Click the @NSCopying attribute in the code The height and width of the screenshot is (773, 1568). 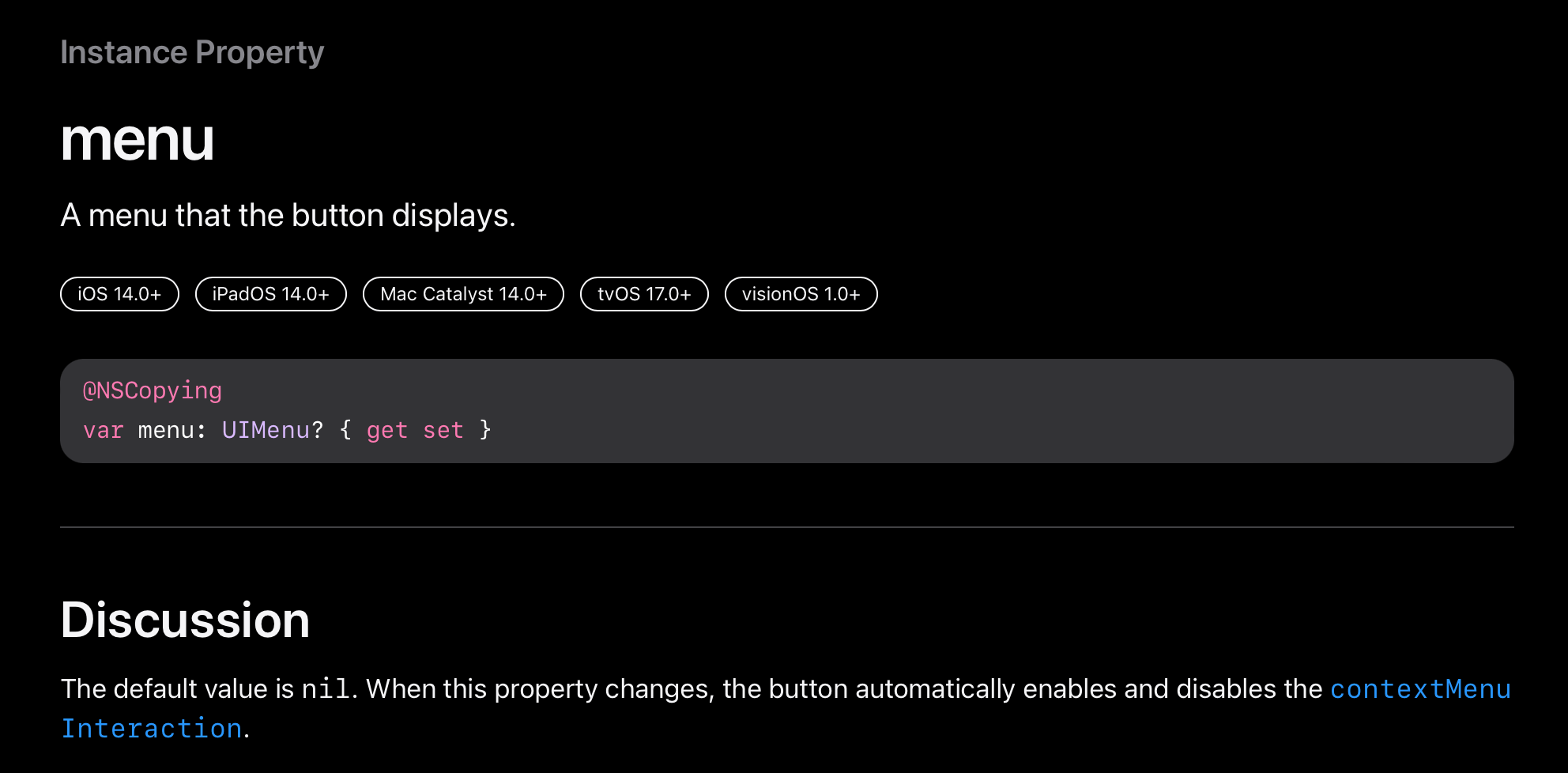153,390
